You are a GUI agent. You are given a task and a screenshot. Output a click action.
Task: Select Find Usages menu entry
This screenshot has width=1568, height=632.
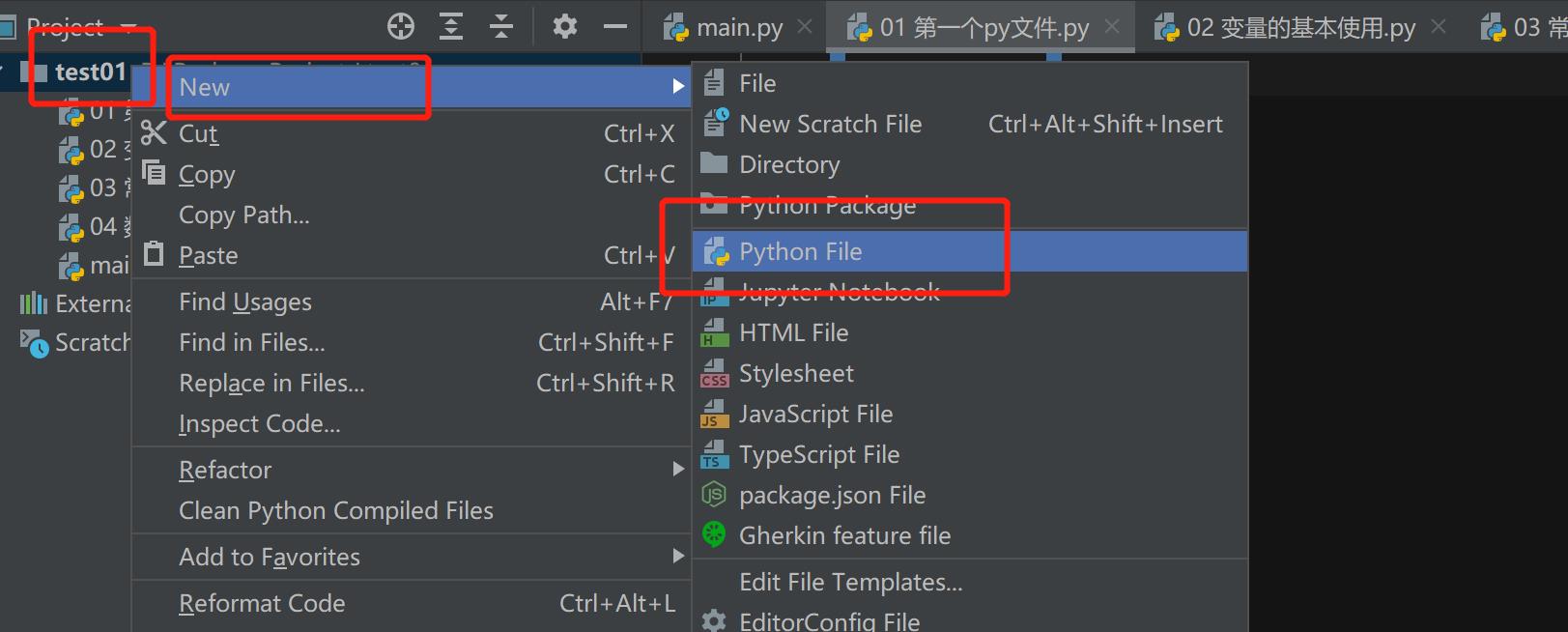(x=412, y=302)
